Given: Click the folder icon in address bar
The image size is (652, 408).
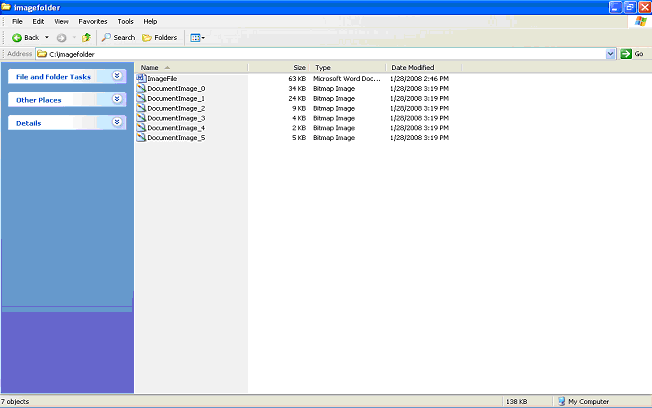Looking at the screenshot, I should [x=42, y=54].
